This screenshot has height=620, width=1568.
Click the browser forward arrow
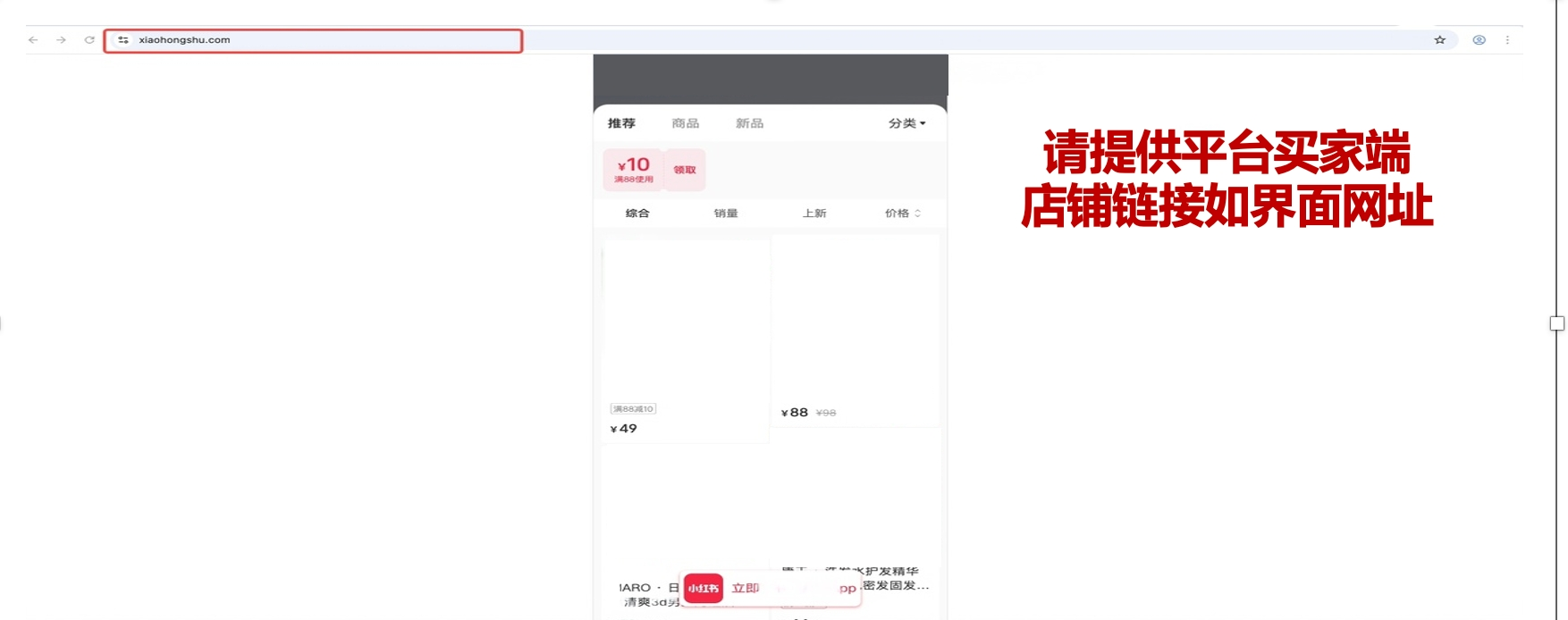point(61,40)
